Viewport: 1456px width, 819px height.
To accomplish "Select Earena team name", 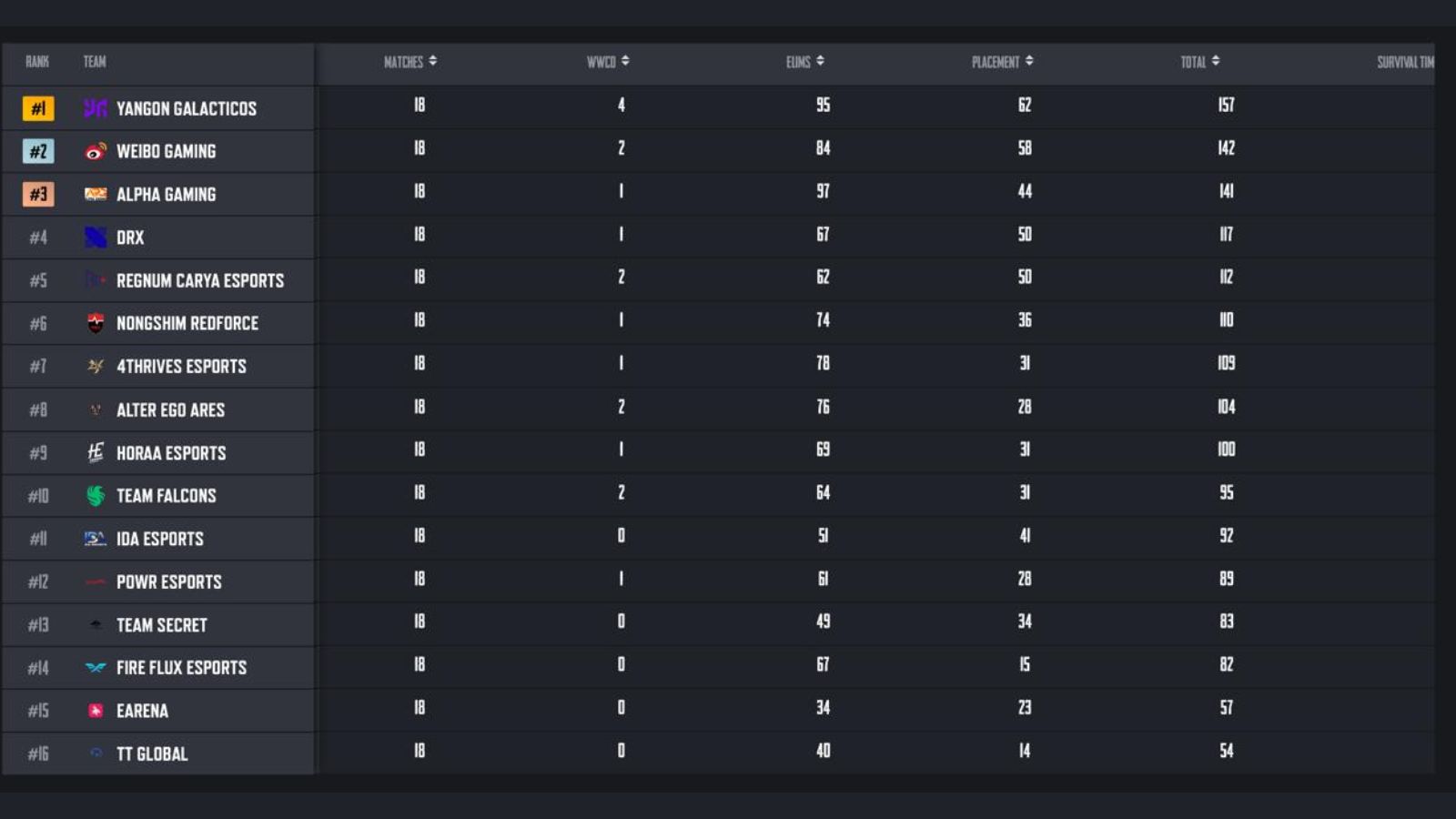I will (x=142, y=711).
